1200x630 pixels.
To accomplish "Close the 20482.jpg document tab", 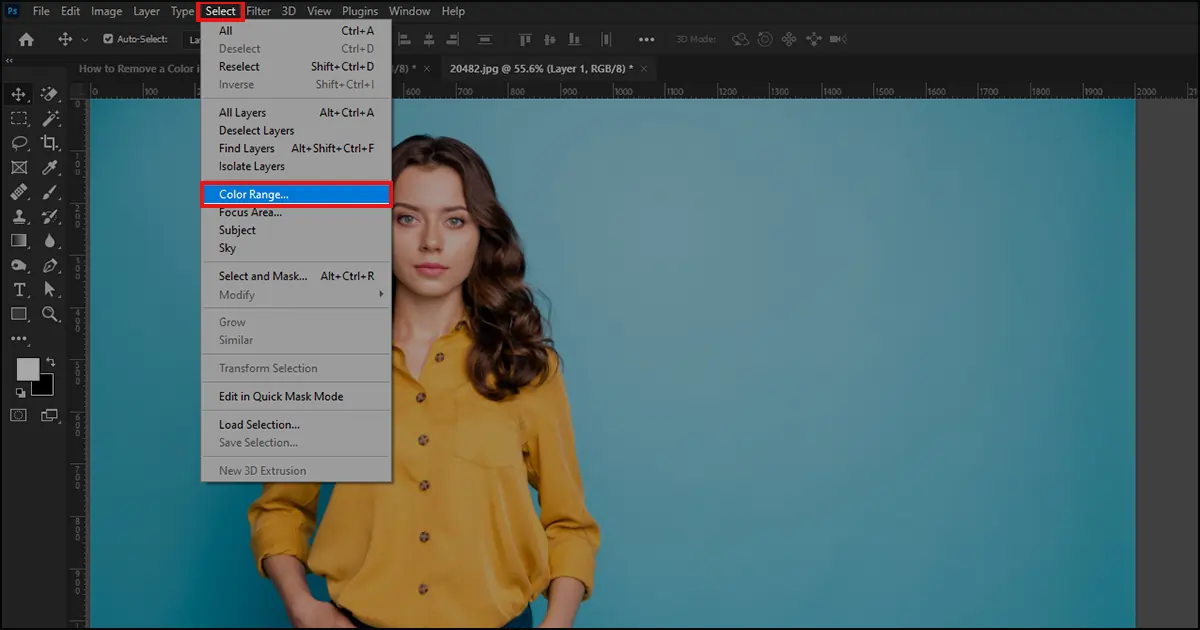I will [x=644, y=68].
